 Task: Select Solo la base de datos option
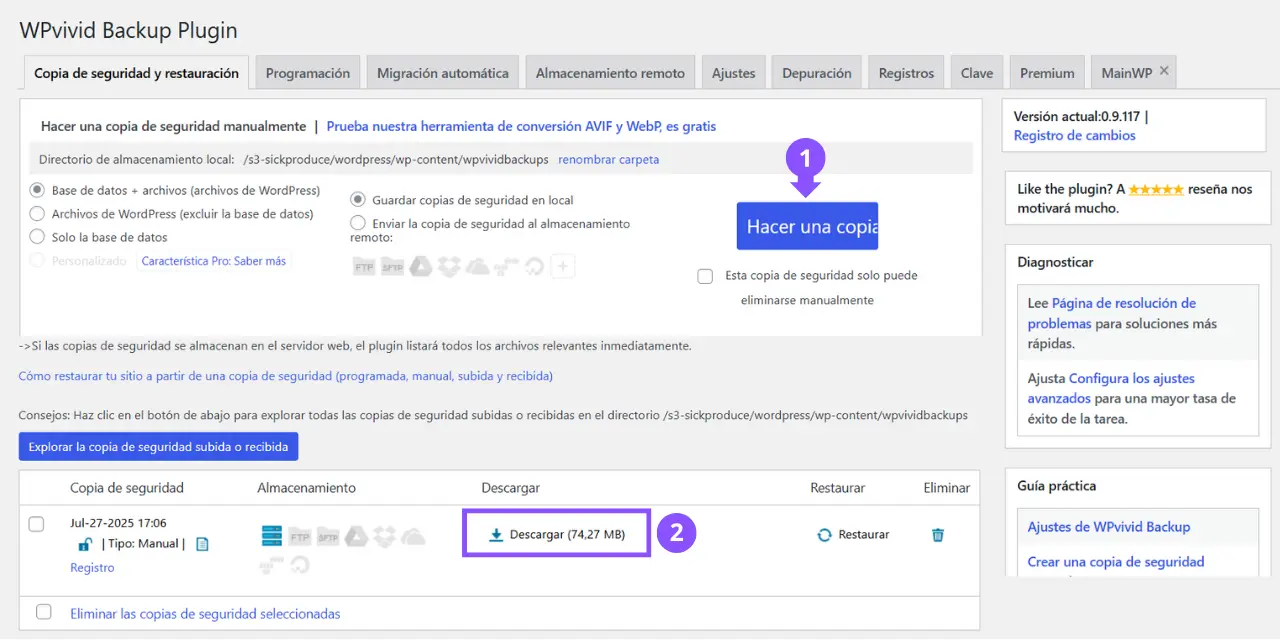coord(37,237)
